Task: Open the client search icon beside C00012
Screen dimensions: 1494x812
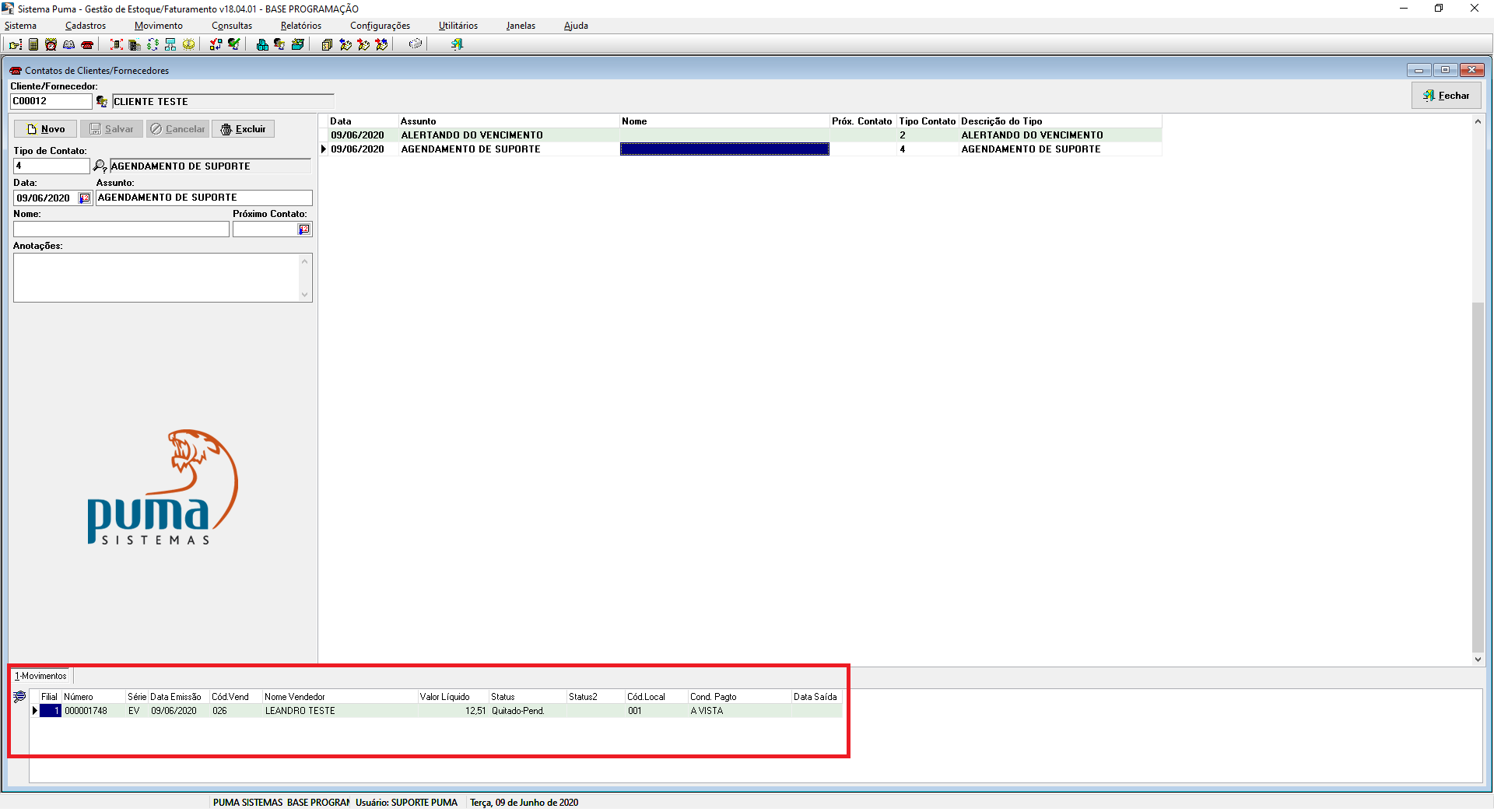Action: tap(102, 102)
